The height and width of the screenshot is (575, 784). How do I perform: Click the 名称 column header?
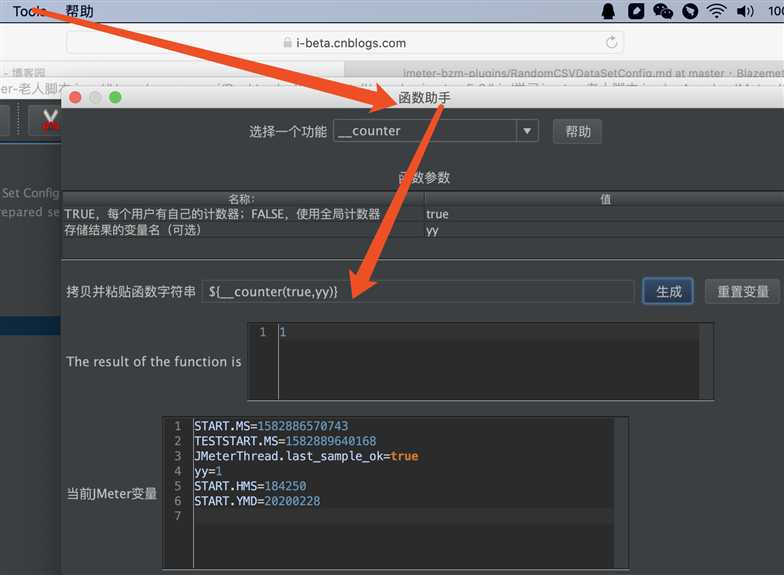click(243, 199)
